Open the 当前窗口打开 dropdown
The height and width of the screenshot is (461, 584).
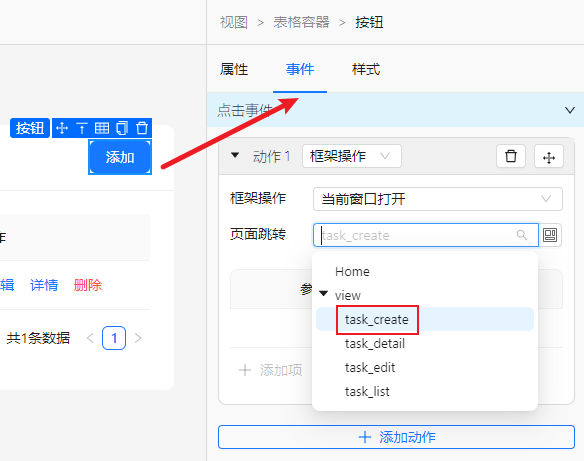(x=438, y=199)
